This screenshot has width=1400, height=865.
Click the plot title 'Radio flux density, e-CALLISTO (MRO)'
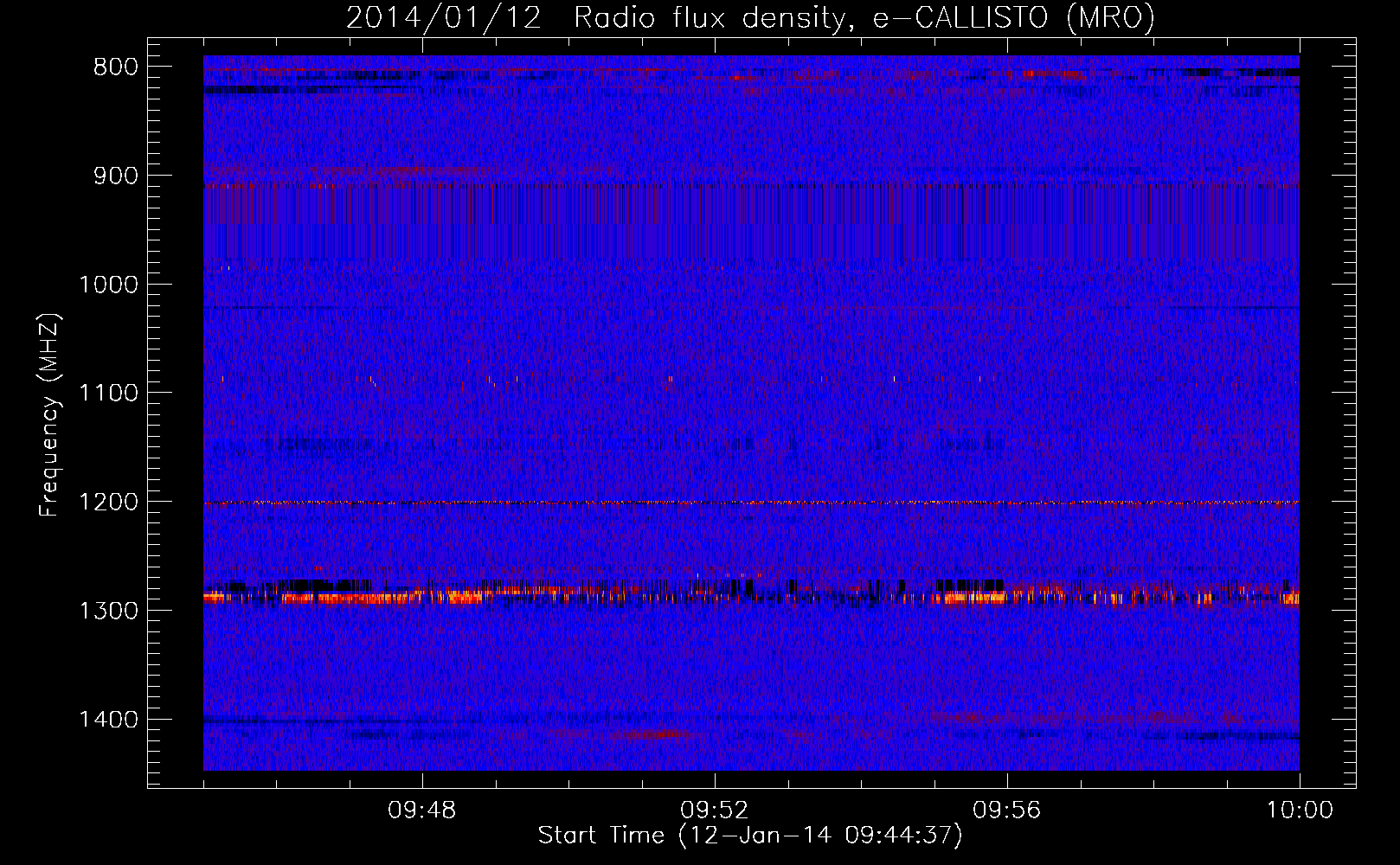click(864, 17)
